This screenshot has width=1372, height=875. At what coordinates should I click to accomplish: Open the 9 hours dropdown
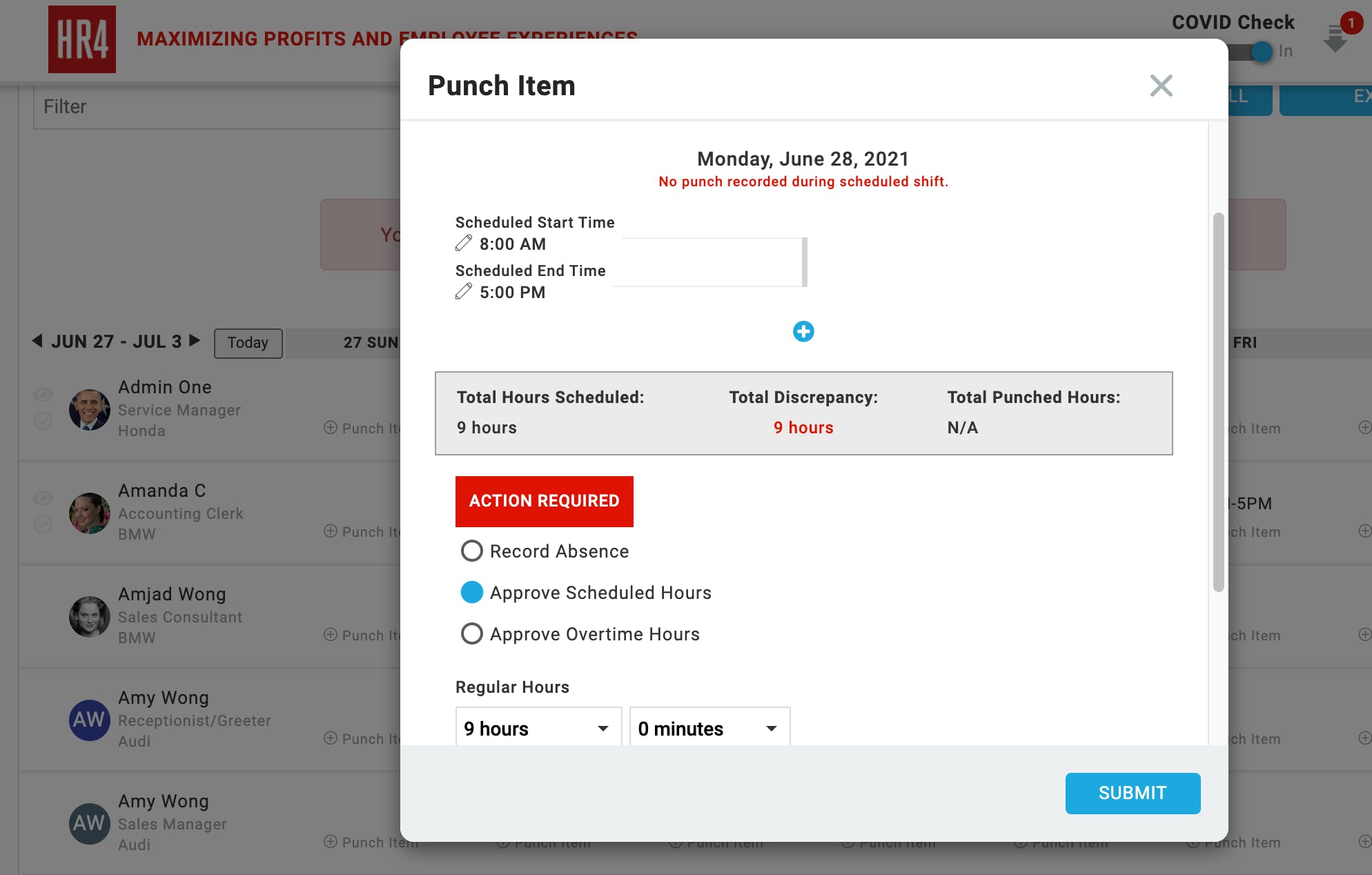click(x=538, y=728)
